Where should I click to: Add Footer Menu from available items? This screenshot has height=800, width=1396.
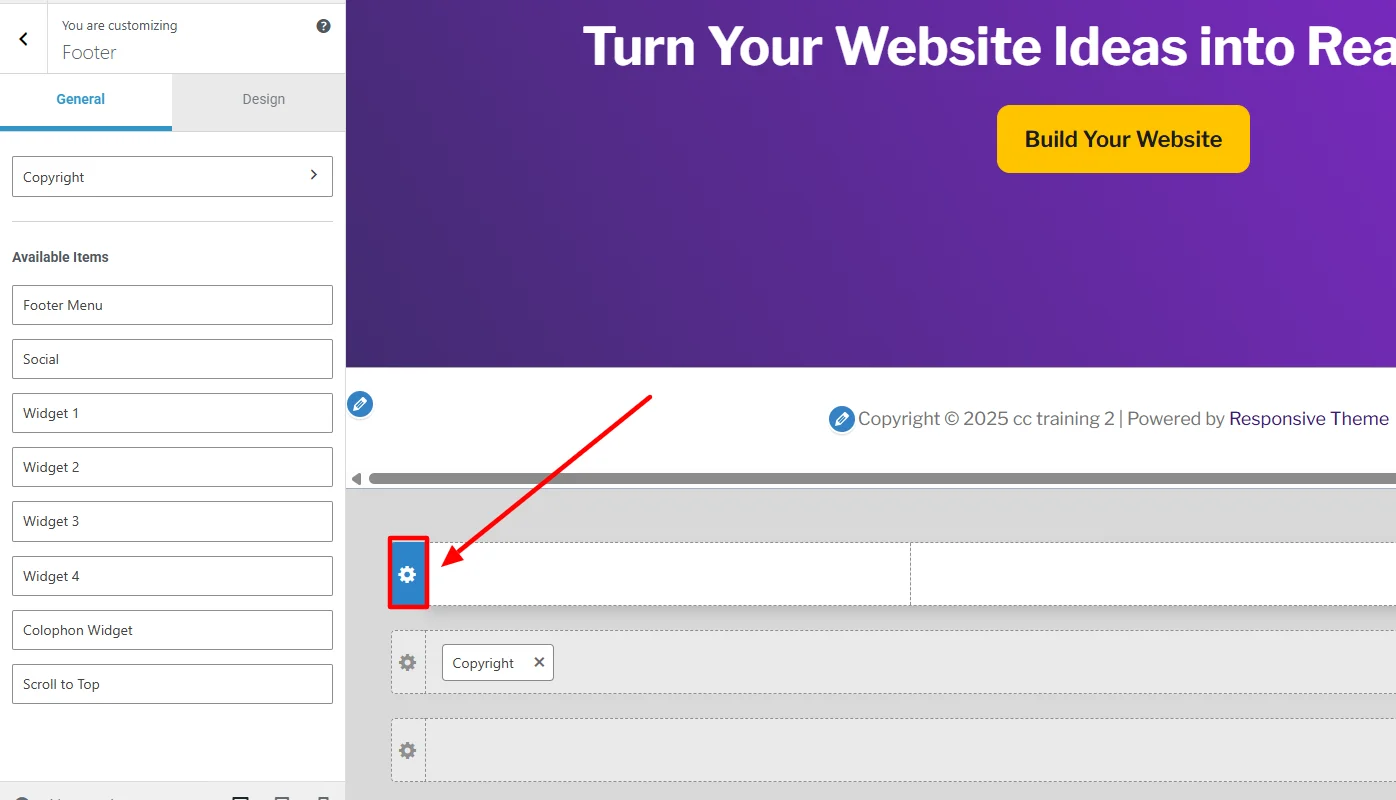coord(172,305)
